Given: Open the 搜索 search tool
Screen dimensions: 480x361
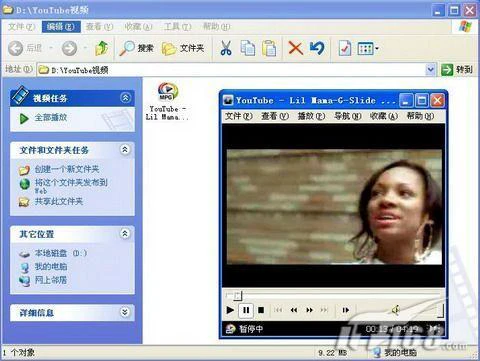Looking at the screenshot, I should [x=136, y=49].
